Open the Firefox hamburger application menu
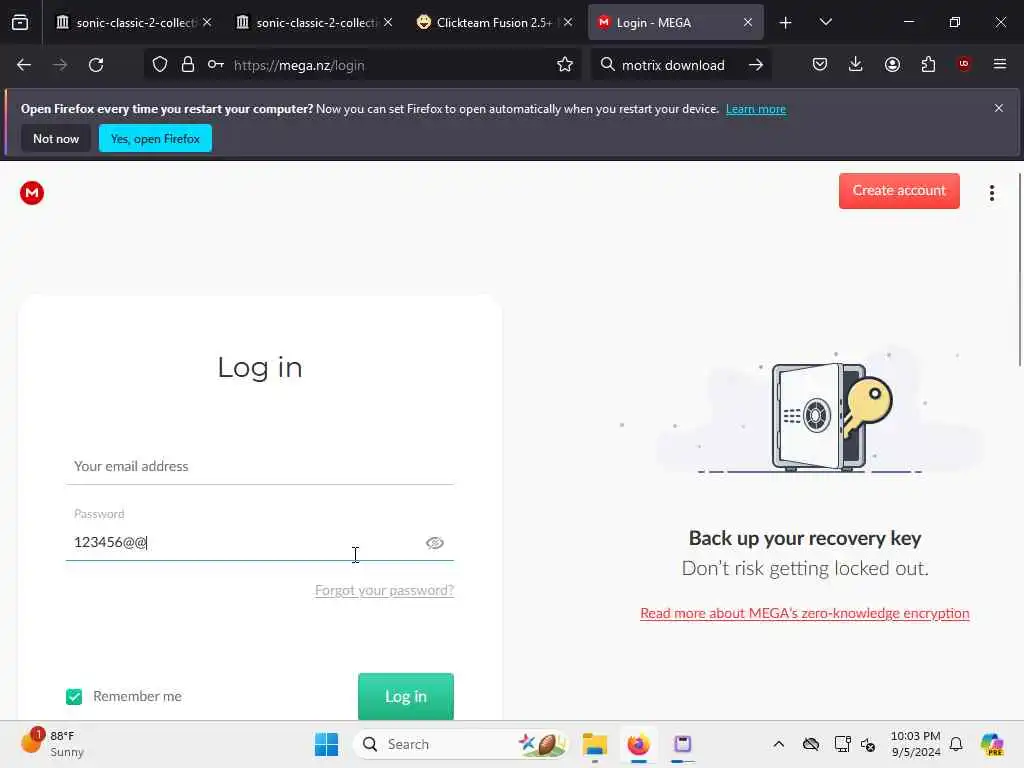Viewport: 1024px width, 768px height. point(1000,64)
